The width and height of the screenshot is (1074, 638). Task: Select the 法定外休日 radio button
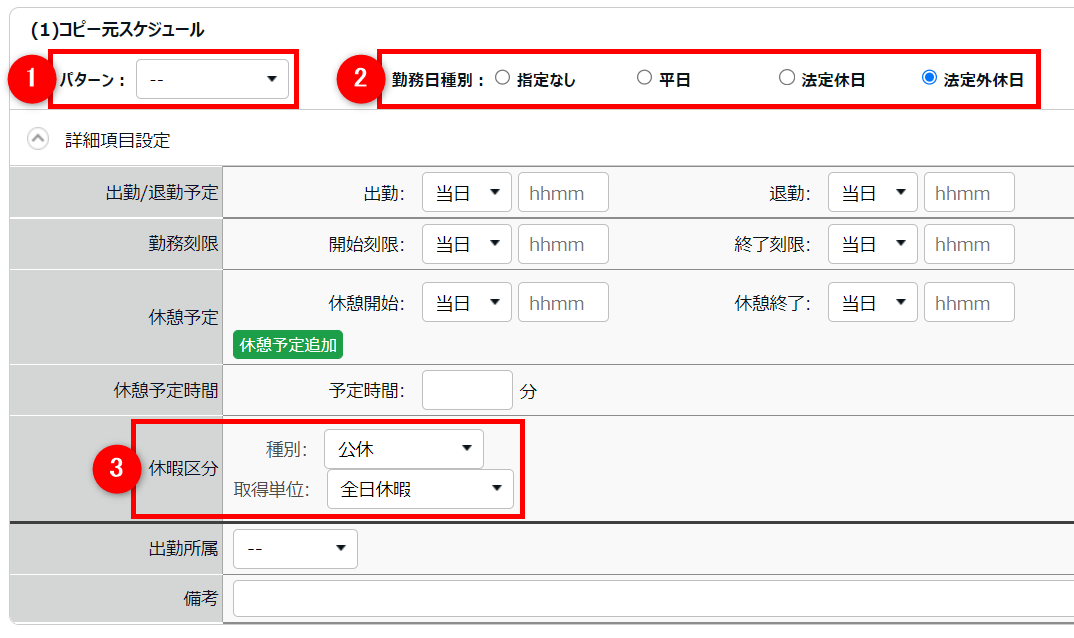[x=929, y=78]
